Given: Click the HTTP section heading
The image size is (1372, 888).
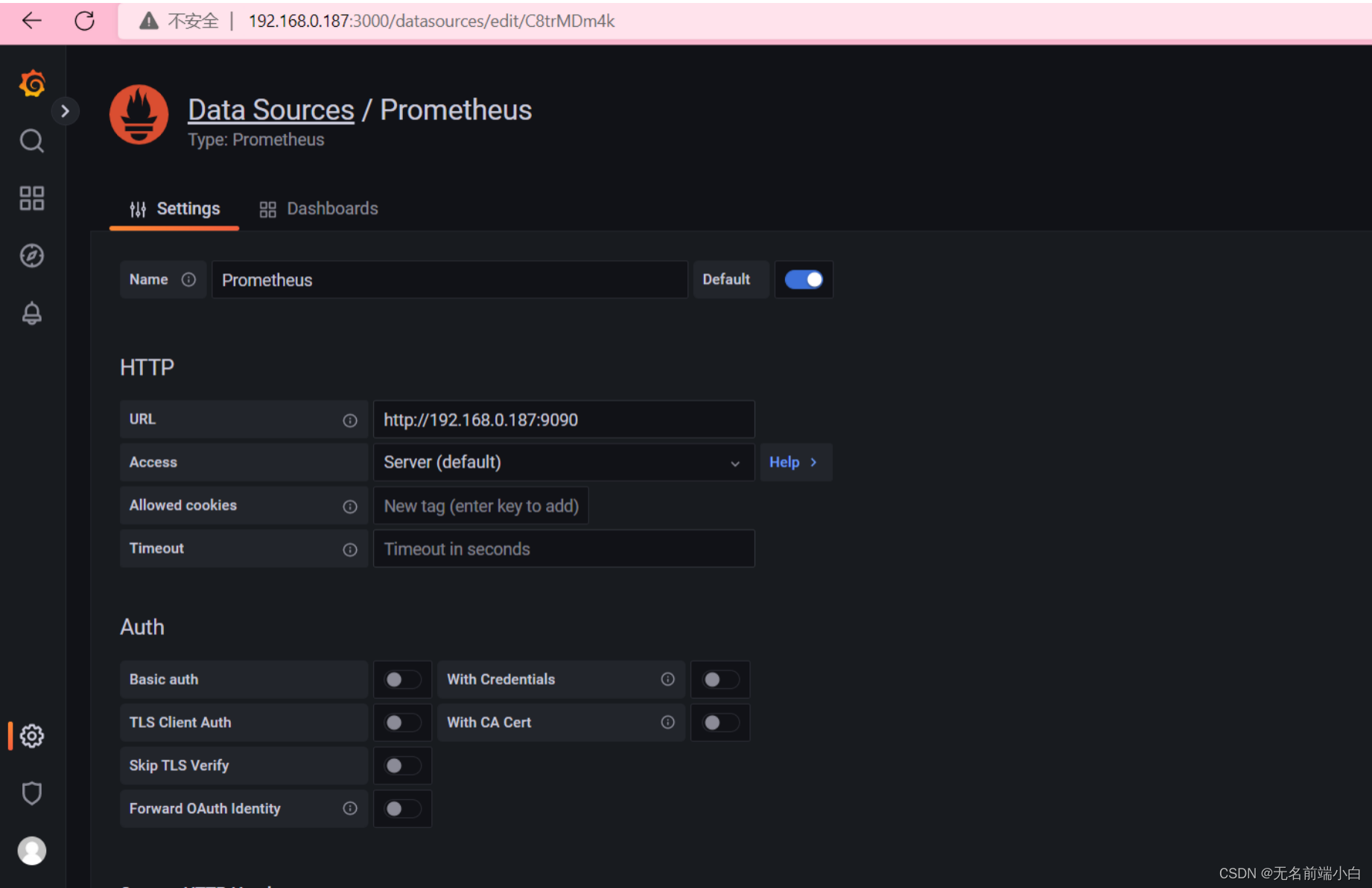Looking at the screenshot, I should [147, 367].
